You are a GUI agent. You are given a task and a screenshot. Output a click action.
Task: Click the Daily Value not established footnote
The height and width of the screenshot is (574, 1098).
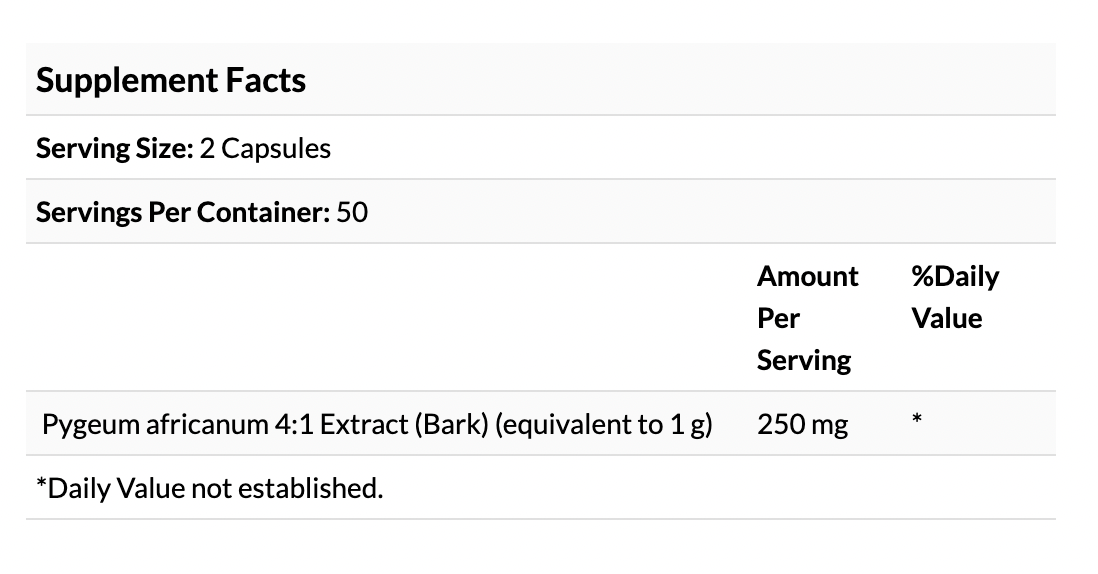point(209,489)
